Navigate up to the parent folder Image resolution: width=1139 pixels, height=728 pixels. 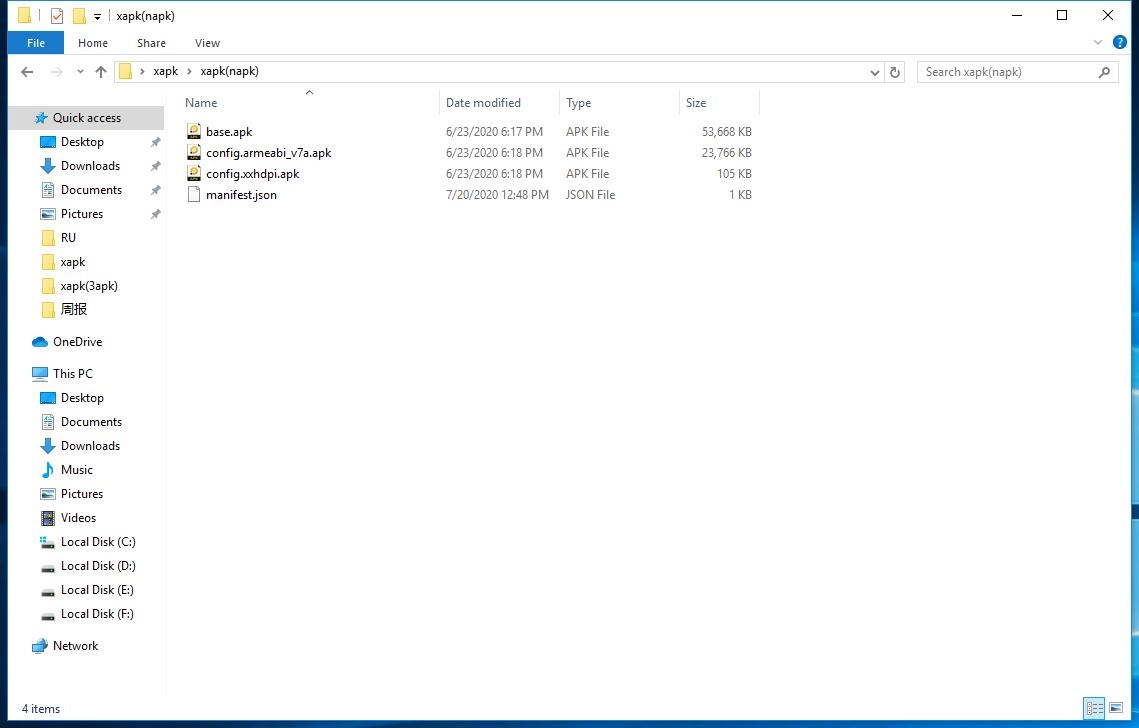[101, 72]
